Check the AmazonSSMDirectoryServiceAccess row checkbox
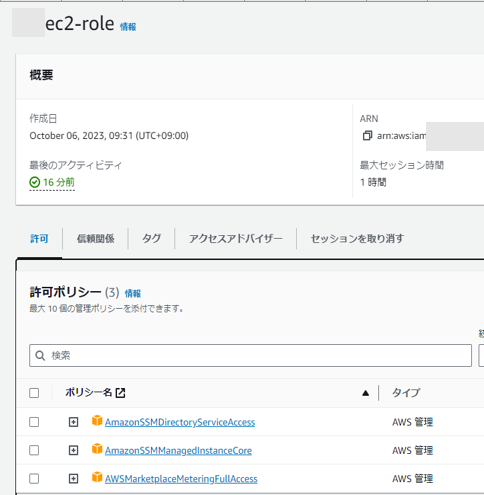 34,422
